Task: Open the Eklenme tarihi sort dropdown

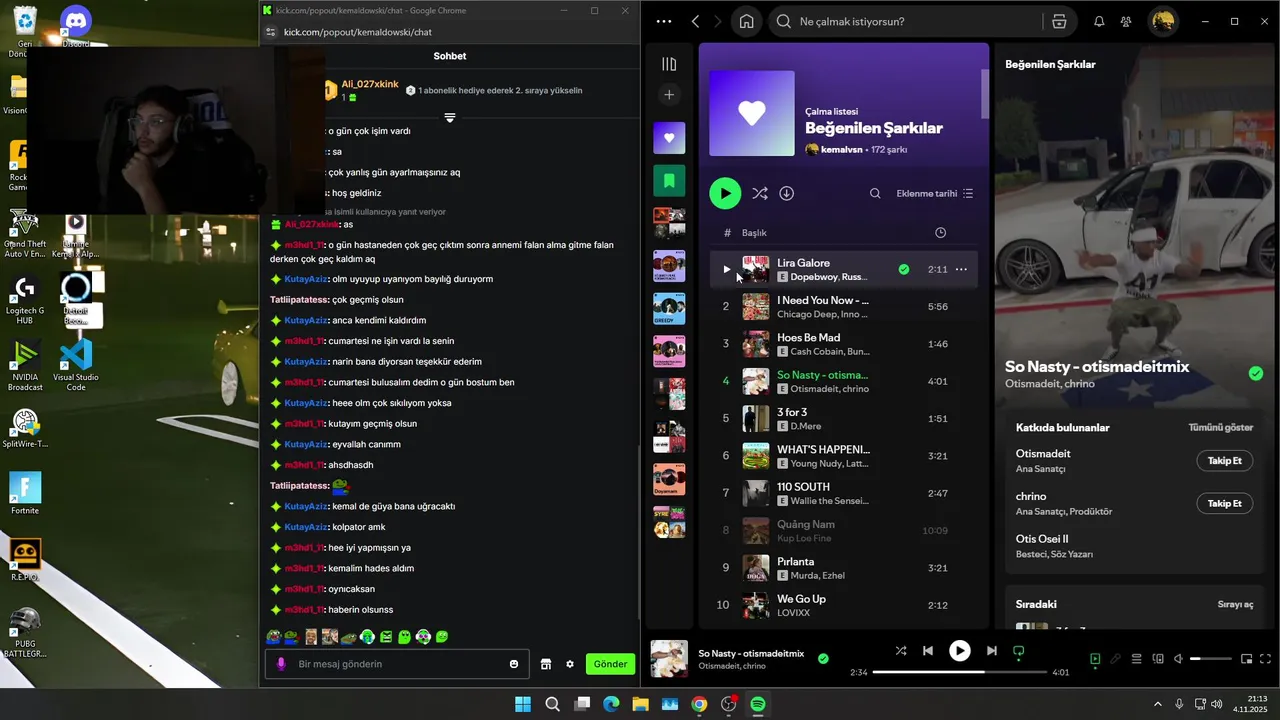Action: [935, 193]
